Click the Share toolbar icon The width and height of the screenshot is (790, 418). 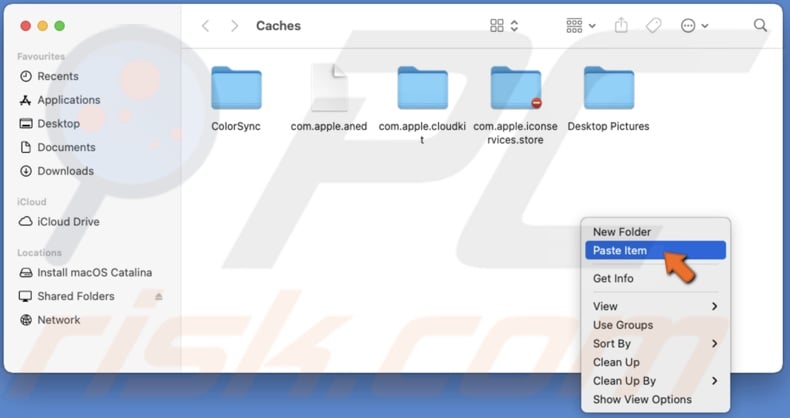point(621,25)
